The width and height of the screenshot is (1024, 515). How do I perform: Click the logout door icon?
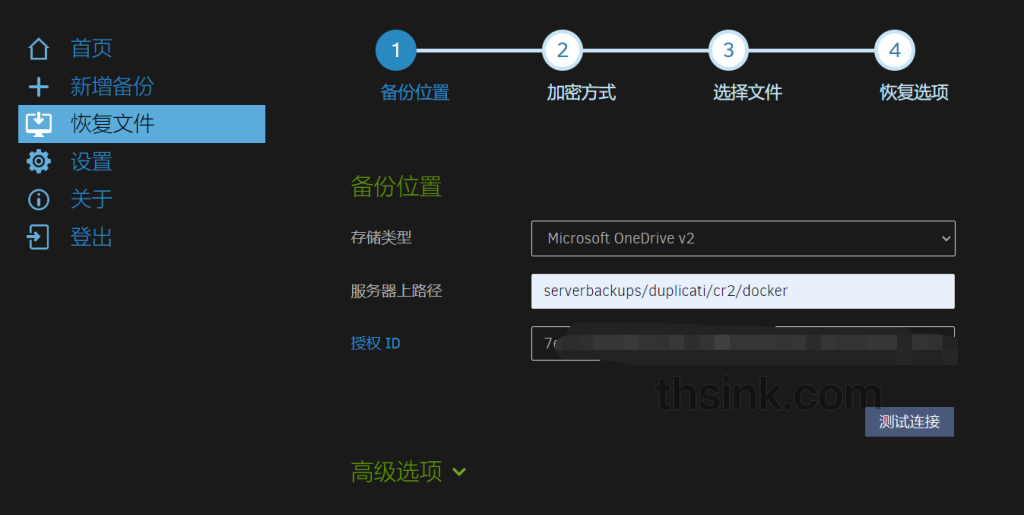38,237
